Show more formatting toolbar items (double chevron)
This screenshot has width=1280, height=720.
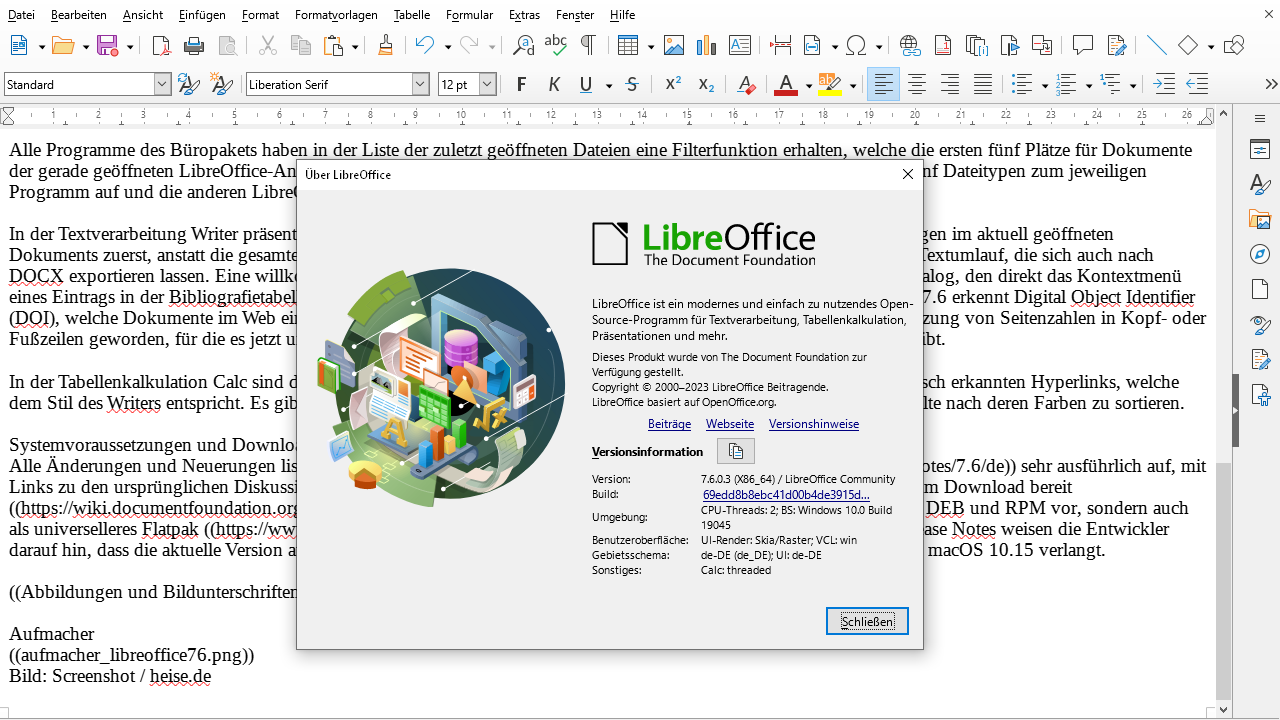pyautogui.click(x=1271, y=85)
